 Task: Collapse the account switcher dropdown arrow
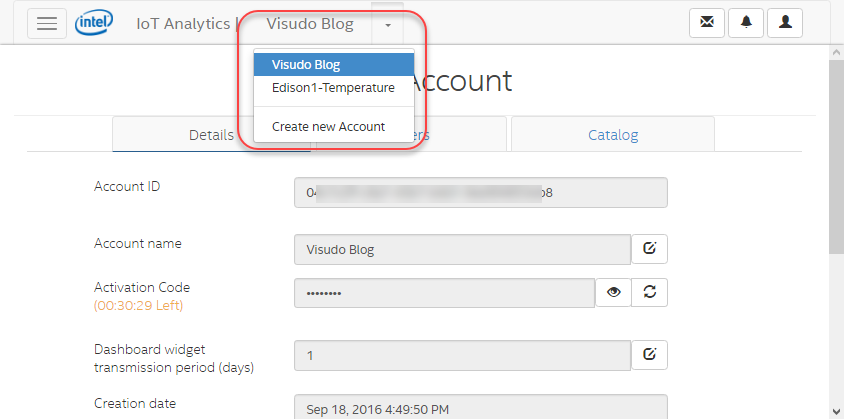point(386,24)
